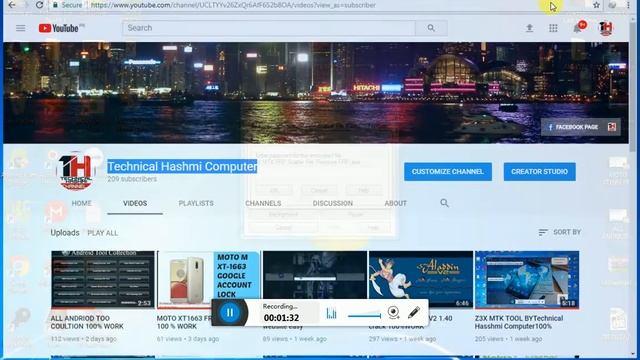Image resolution: width=640 pixels, height=360 pixels.
Task: Select the recorder pencil annotation tool
Action: click(414, 313)
